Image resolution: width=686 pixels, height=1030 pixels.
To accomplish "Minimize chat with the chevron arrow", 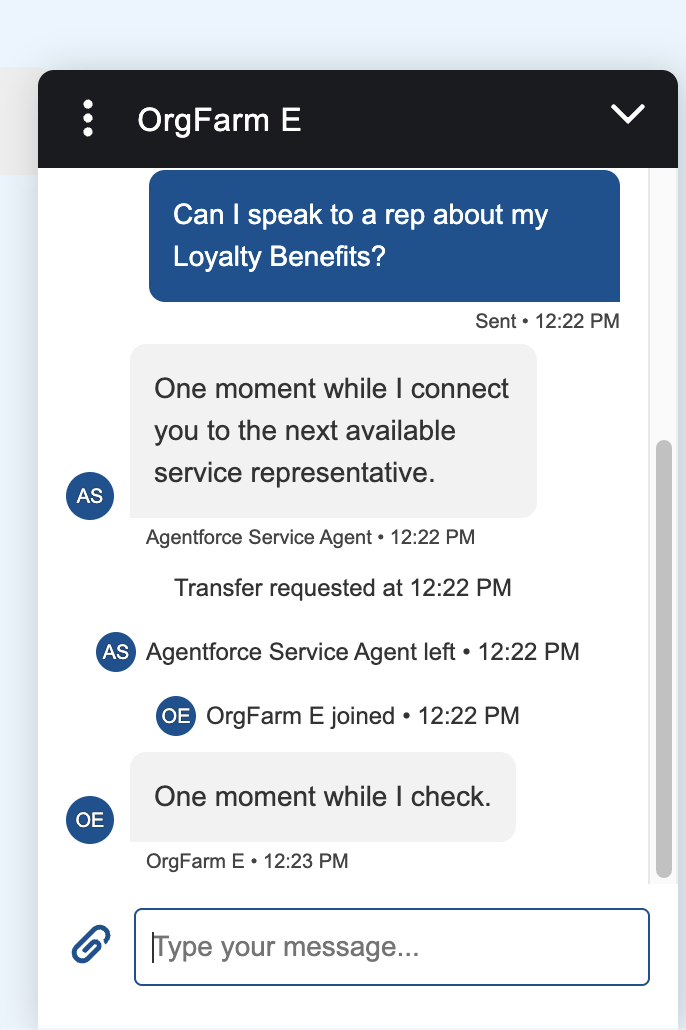I will [x=628, y=115].
